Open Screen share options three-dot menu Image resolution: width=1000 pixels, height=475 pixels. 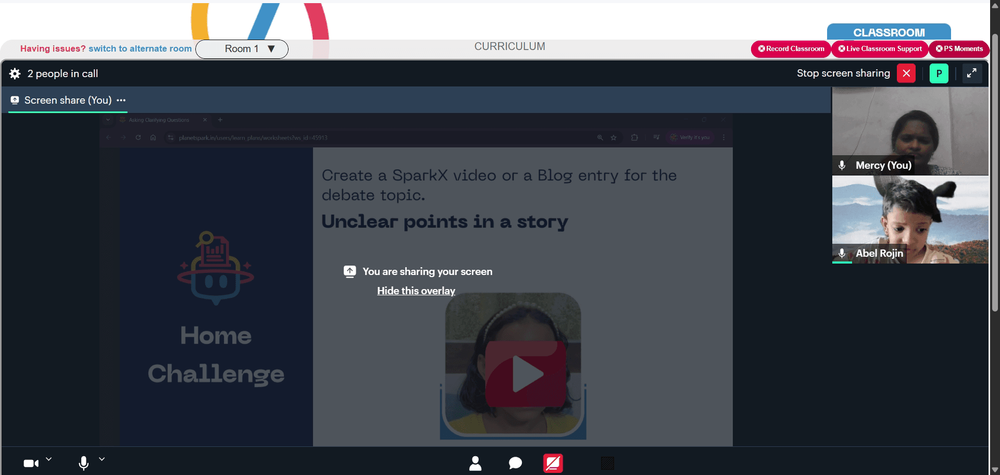(121, 100)
